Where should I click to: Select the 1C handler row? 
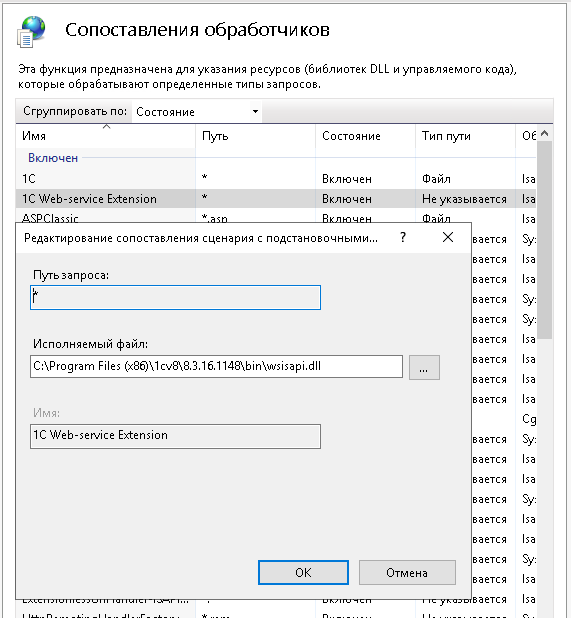276,179
